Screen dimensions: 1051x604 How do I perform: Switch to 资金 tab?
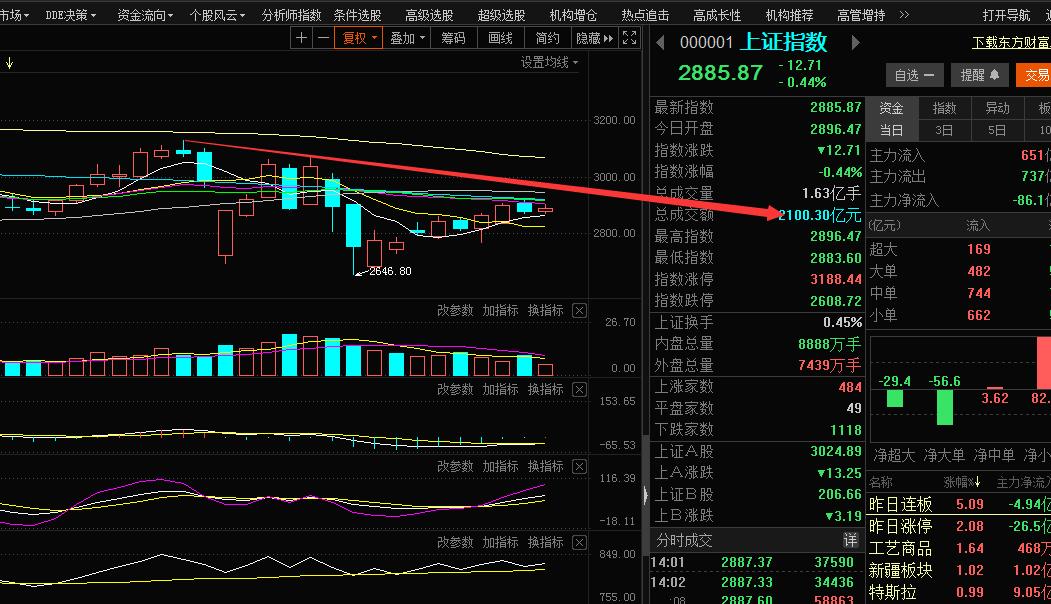[891, 107]
